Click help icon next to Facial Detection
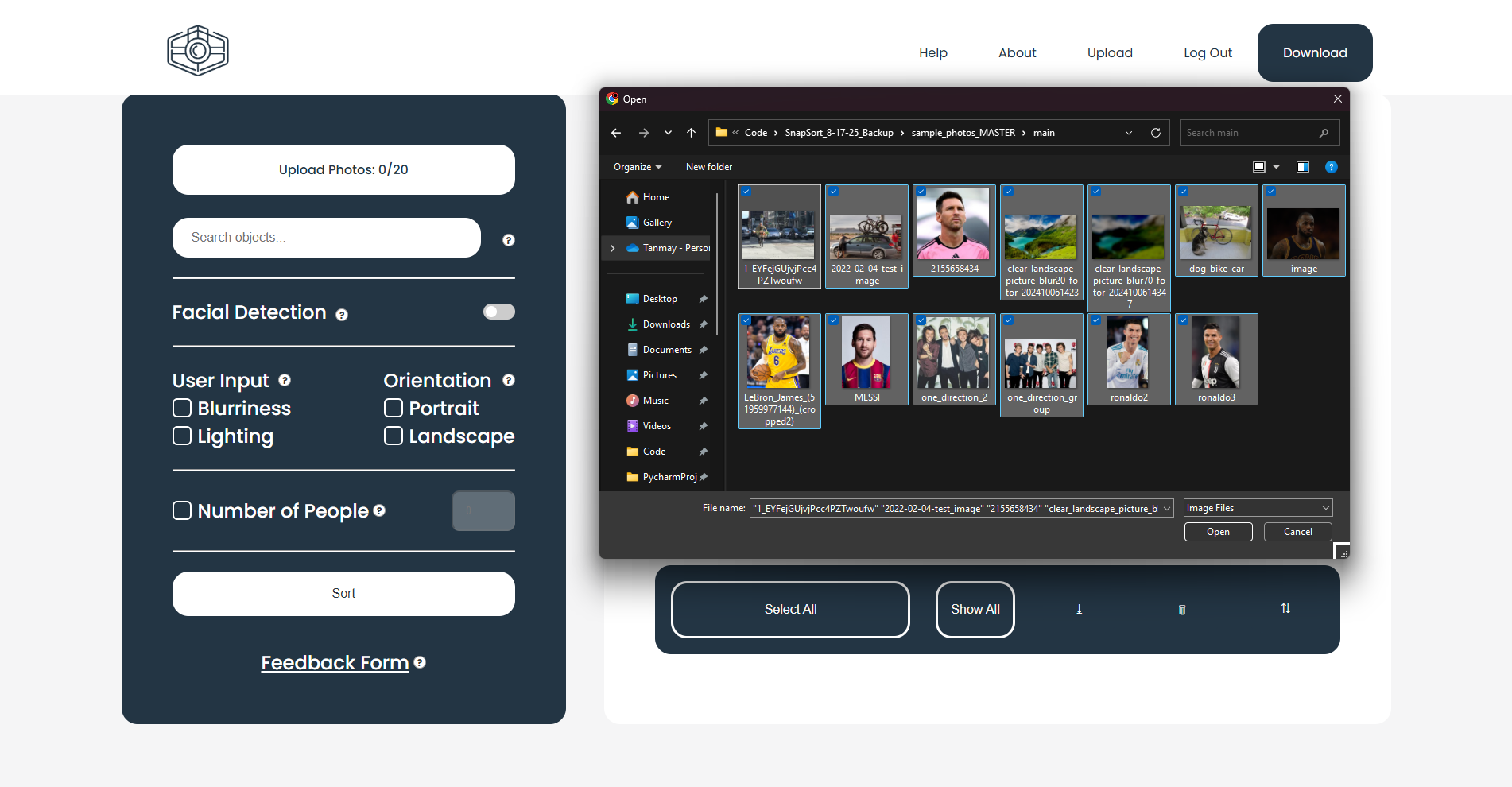The height and width of the screenshot is (787, 1512). (342, 315)
